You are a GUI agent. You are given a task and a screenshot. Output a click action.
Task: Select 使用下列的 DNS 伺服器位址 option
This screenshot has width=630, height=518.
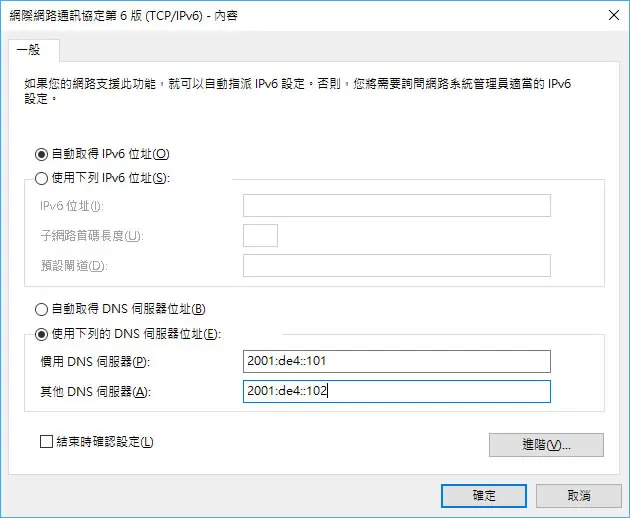point(41,334)
